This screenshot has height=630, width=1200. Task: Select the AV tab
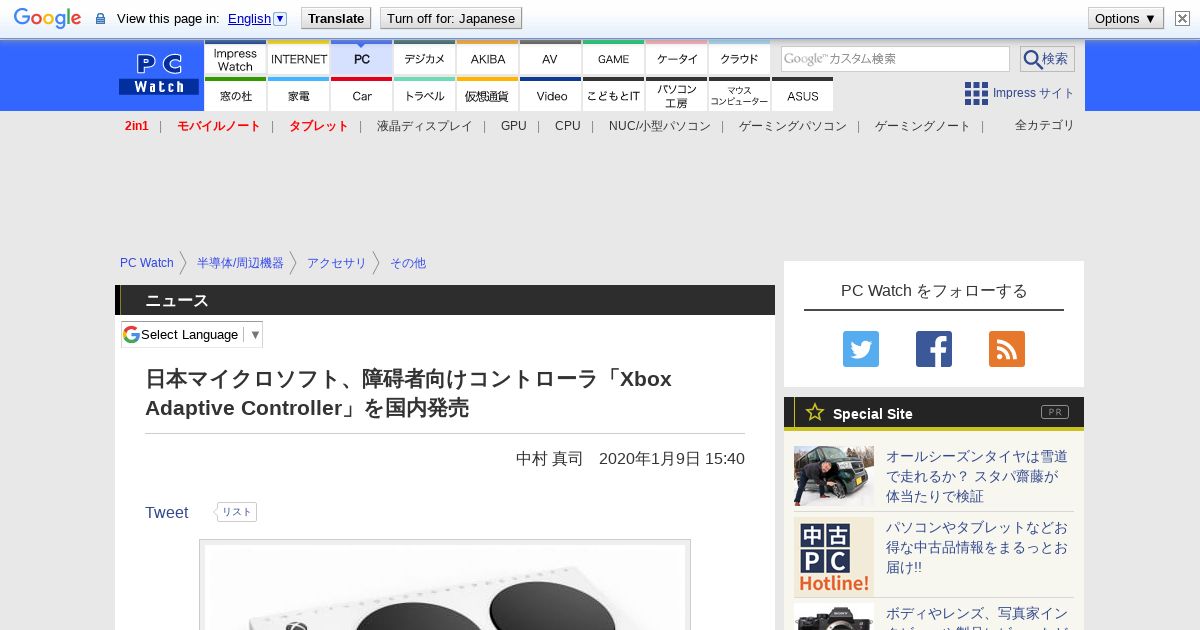550,59
